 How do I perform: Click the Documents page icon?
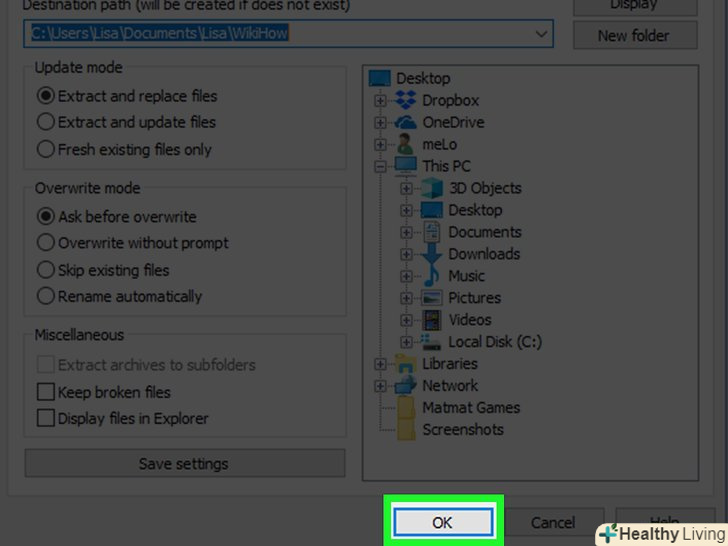tap(431, 232)
